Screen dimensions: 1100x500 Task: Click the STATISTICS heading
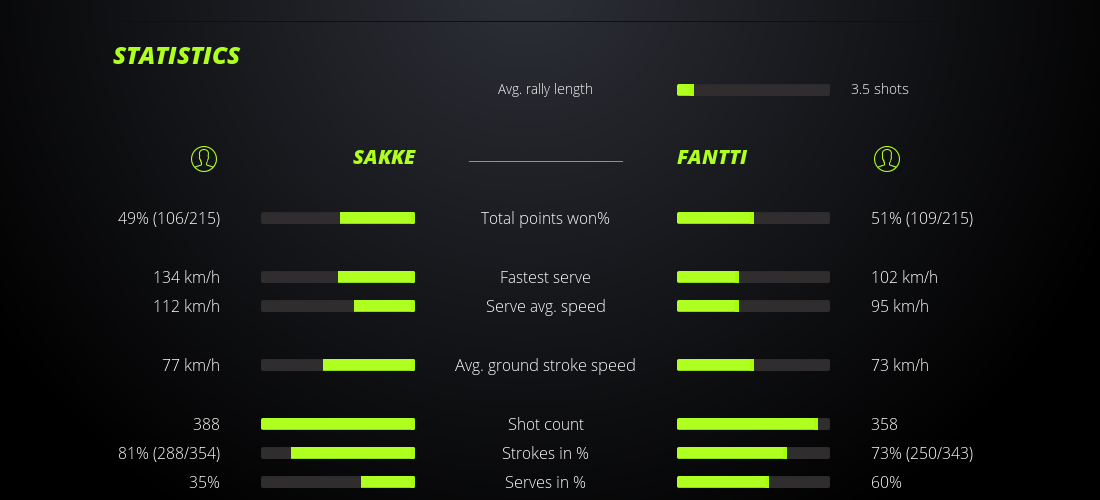(x=177, y=56)
